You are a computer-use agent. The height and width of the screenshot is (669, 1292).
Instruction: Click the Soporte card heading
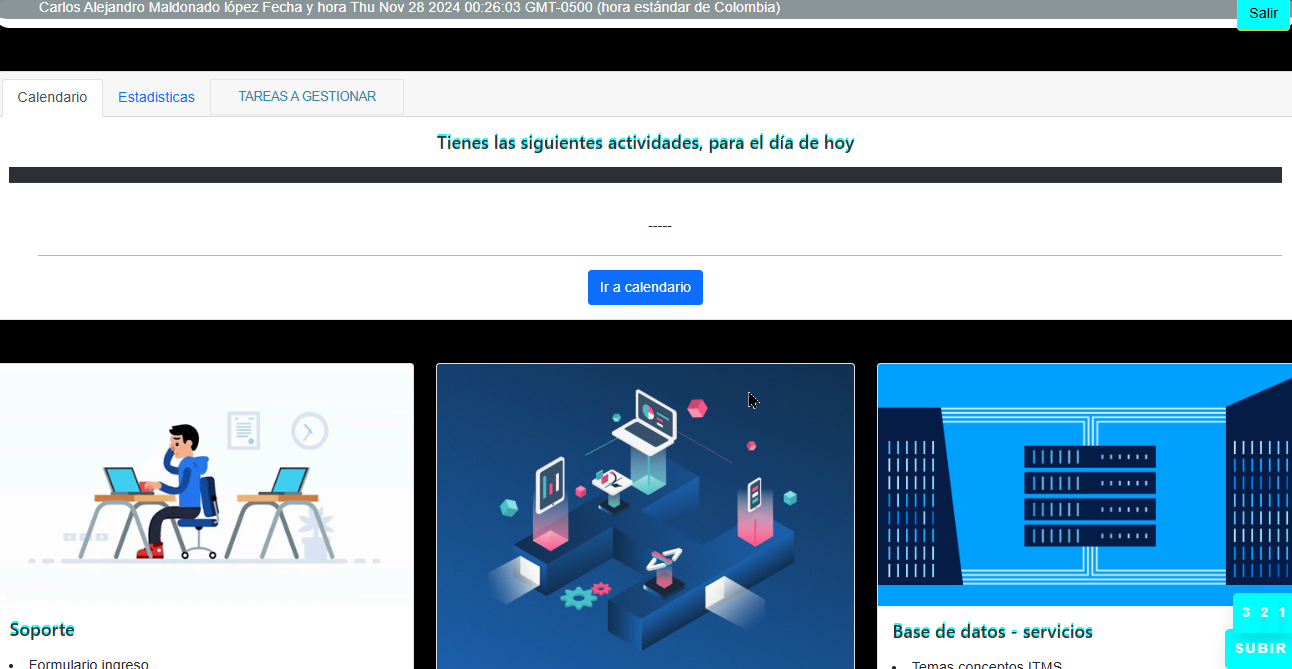tap(42, 629)
